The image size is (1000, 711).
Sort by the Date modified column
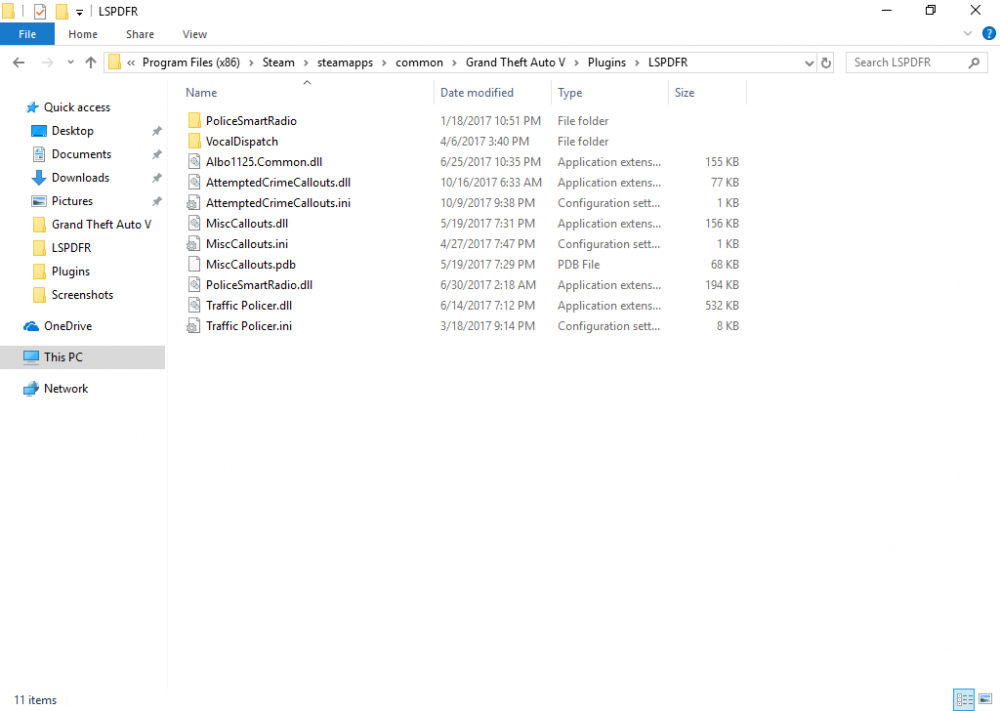click(x=476, y=92)
